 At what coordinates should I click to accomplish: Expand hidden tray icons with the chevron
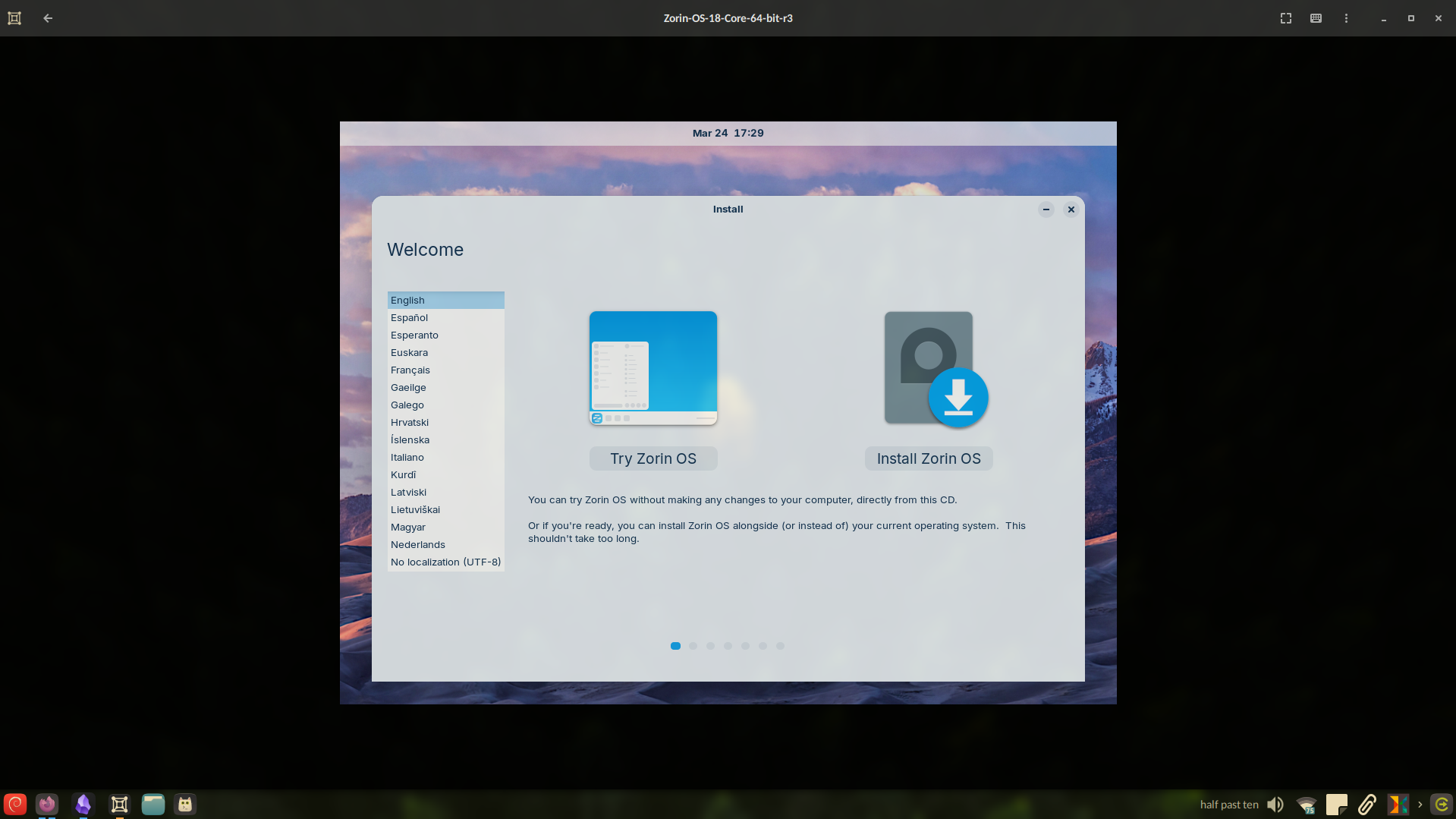[1420, 805]
